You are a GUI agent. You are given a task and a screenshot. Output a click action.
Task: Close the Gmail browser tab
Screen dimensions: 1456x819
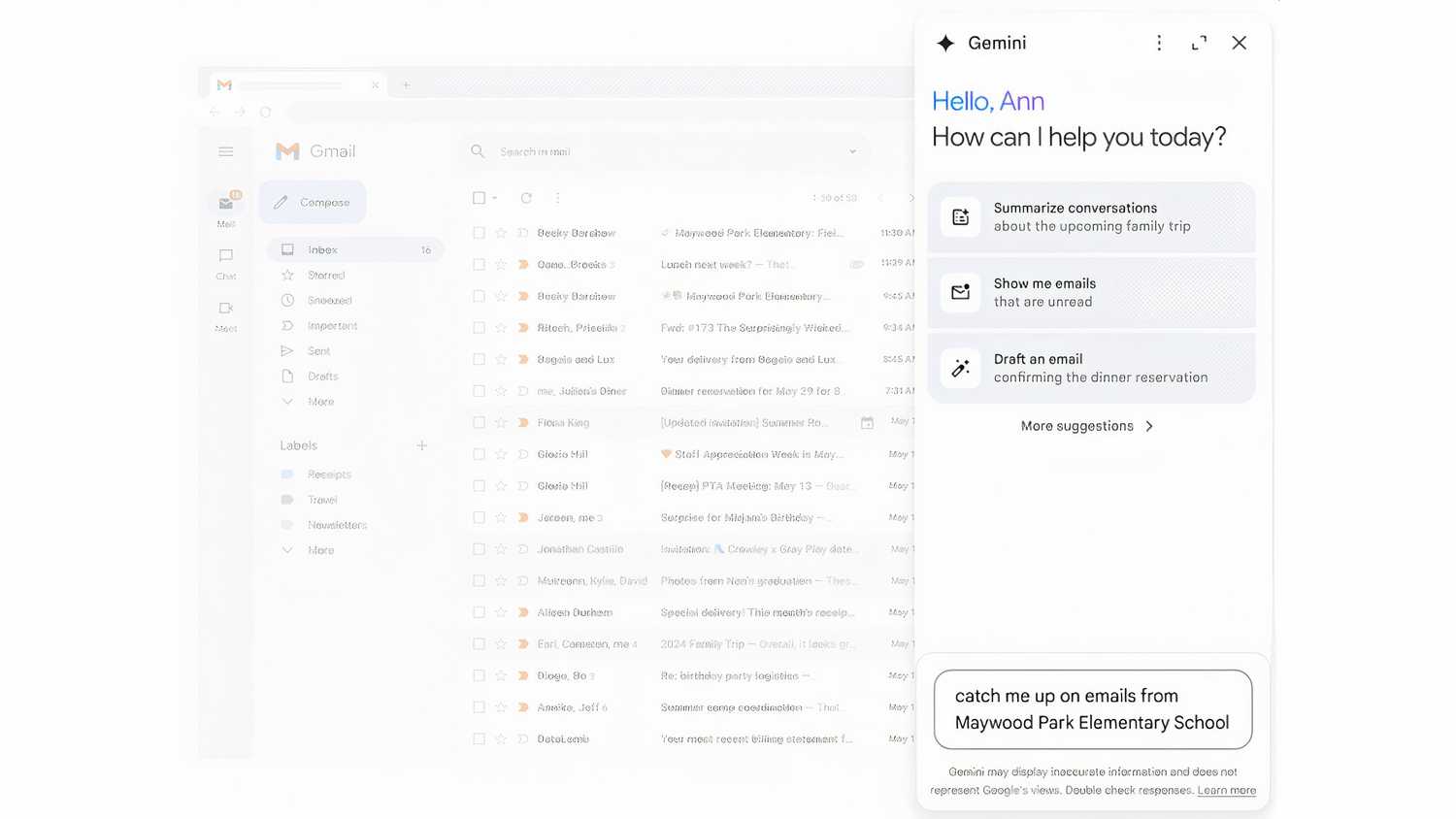375,85
